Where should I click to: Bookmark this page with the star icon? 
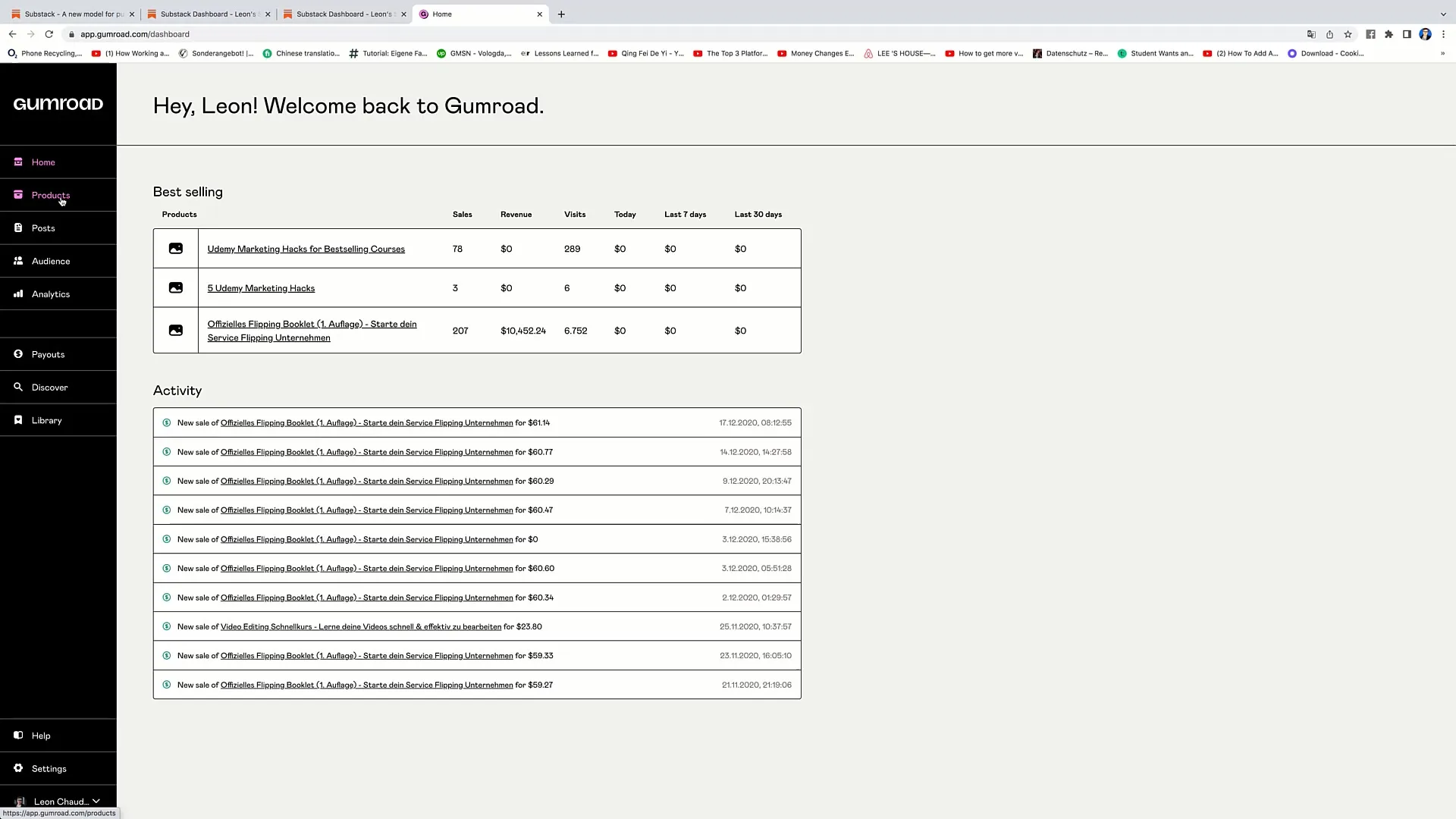1348,34
